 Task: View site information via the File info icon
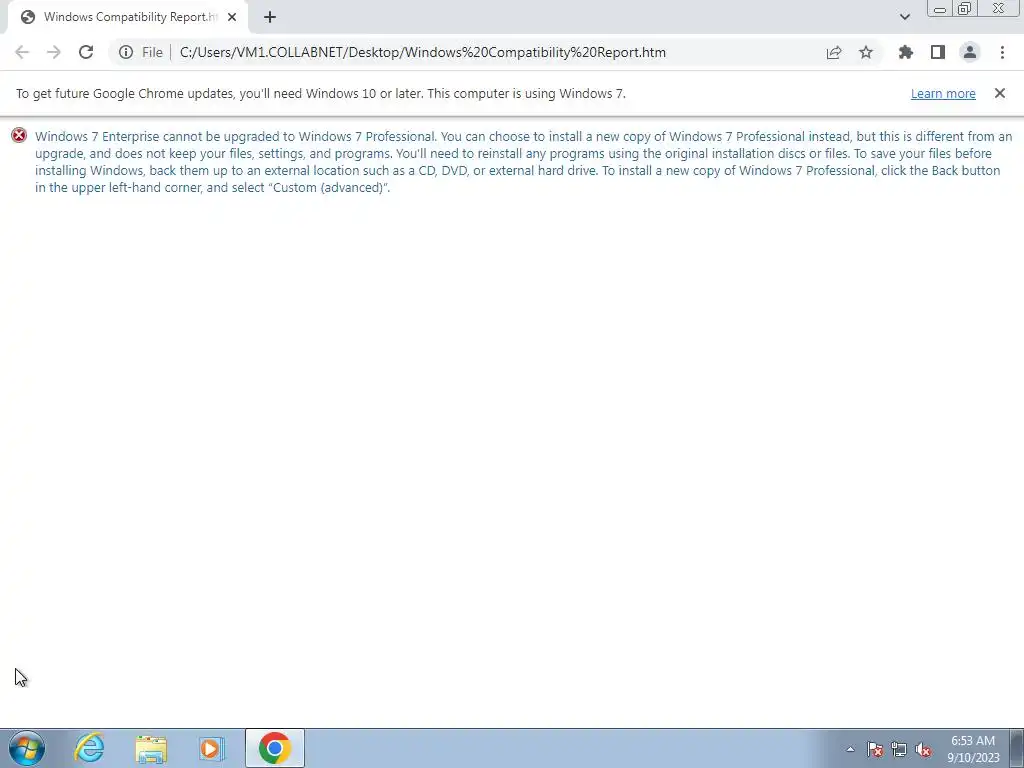pos(126,52)
